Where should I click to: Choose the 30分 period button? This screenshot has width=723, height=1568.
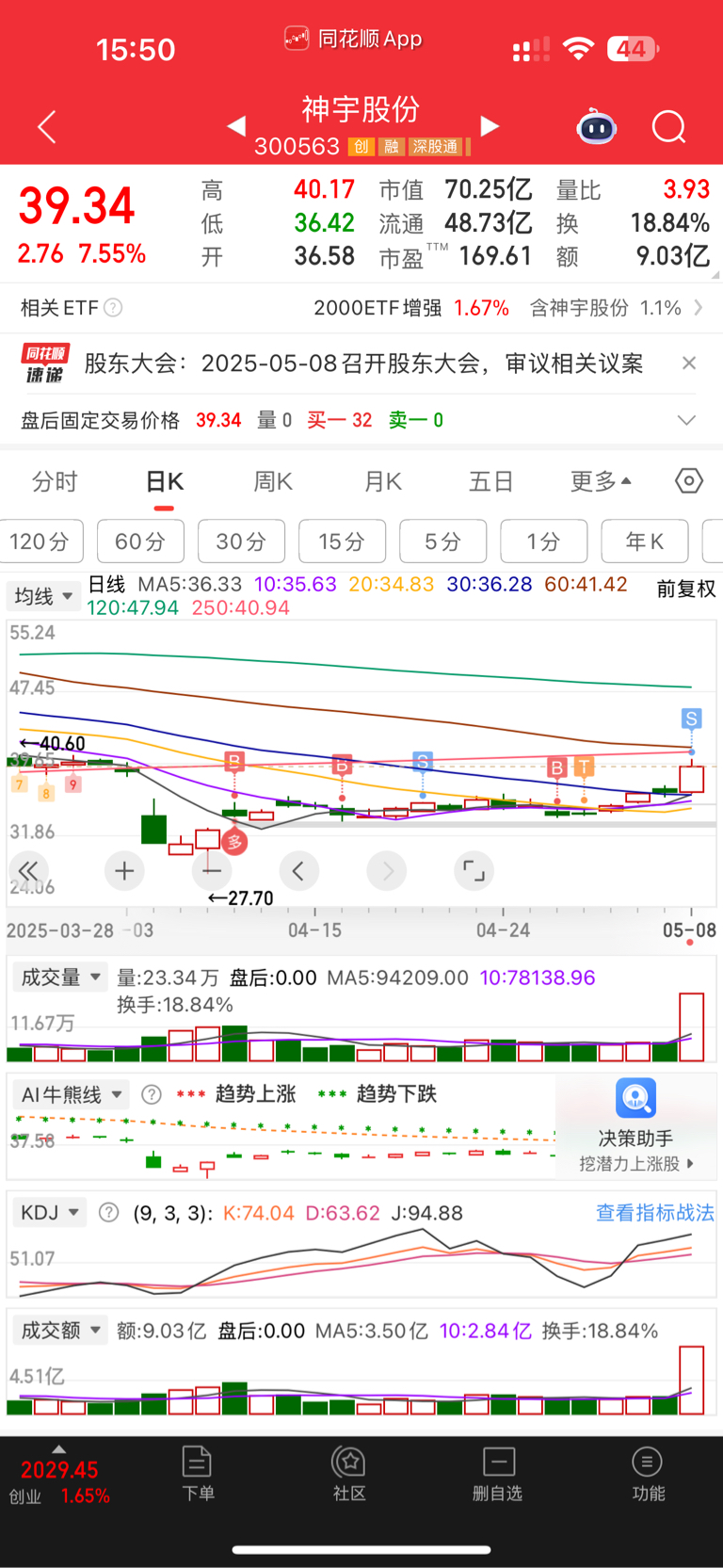pos(241,541)
